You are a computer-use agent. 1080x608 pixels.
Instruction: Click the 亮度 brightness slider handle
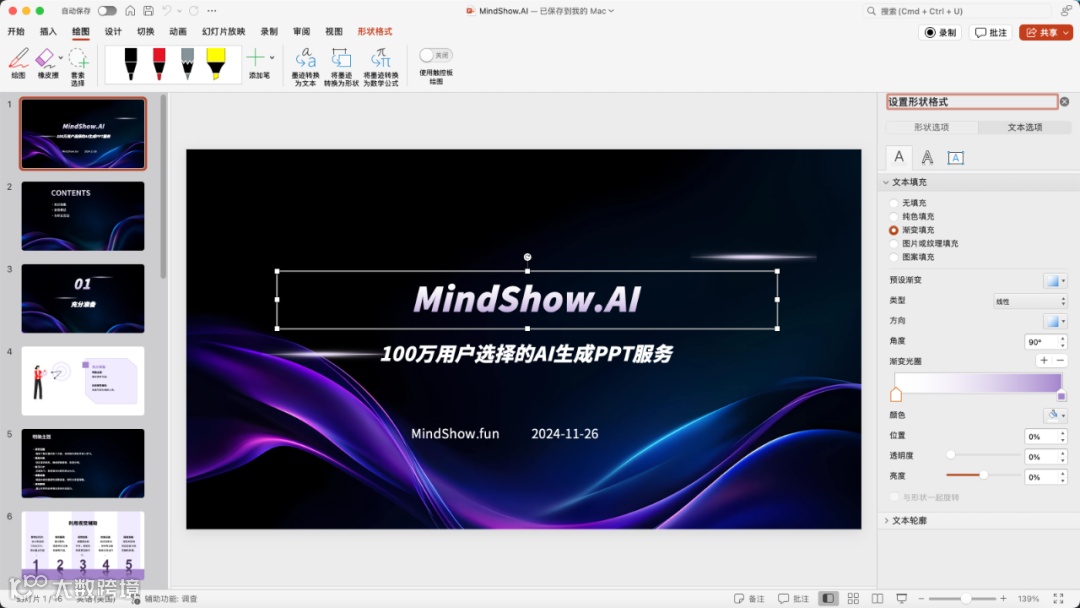[x=984, y=475]
